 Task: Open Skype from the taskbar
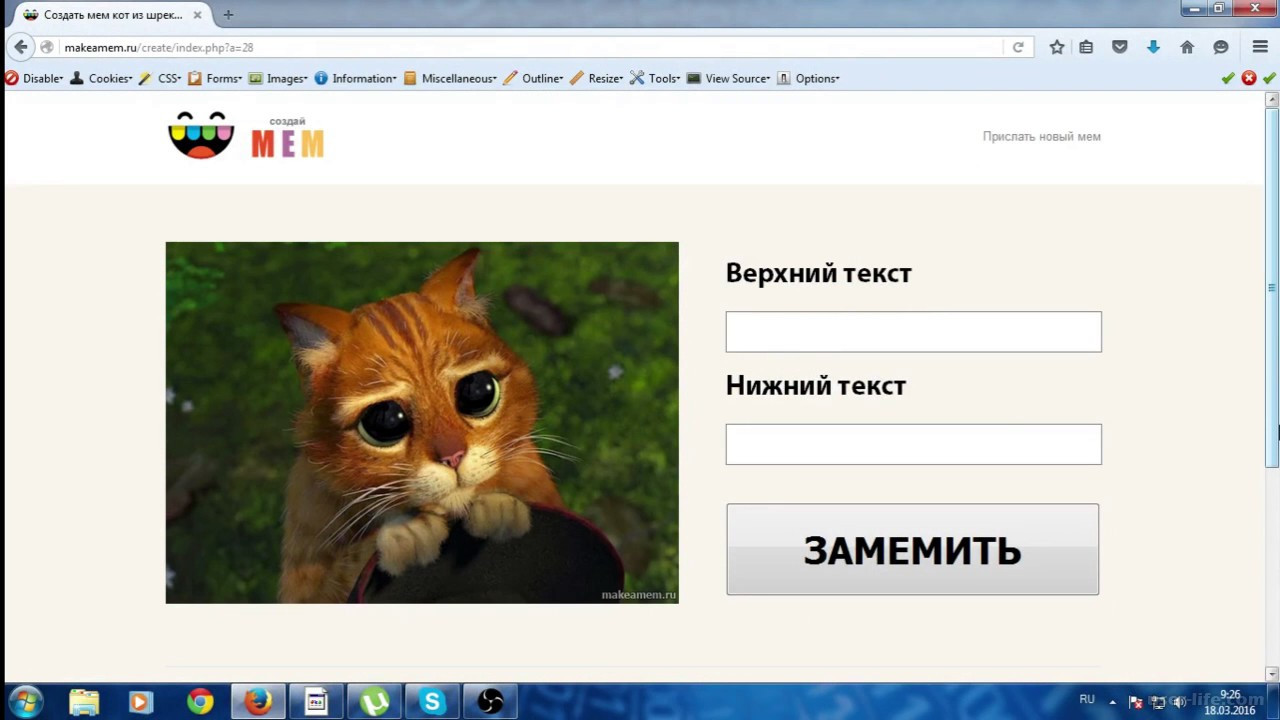pos(432,702)
